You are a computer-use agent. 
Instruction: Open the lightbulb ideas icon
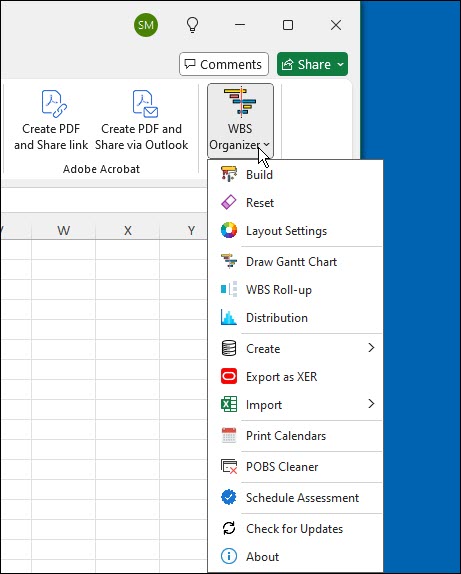tap(193, 25)
